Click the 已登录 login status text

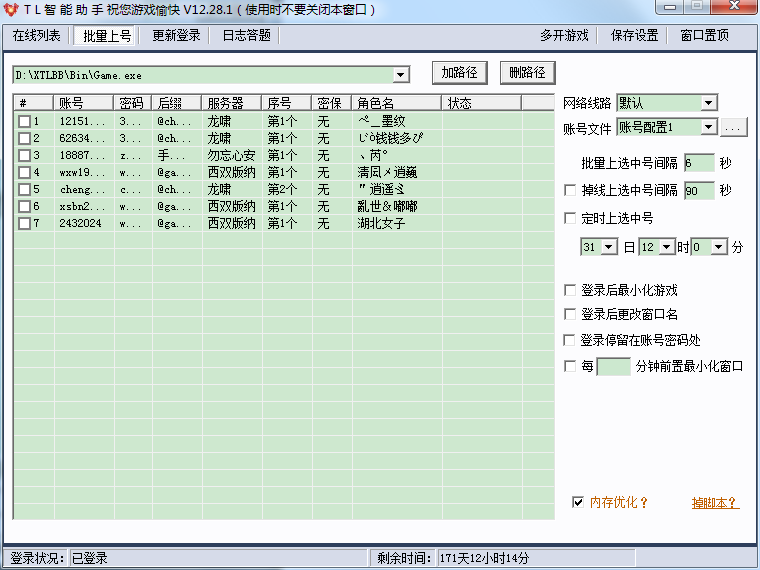pos(89,558)
